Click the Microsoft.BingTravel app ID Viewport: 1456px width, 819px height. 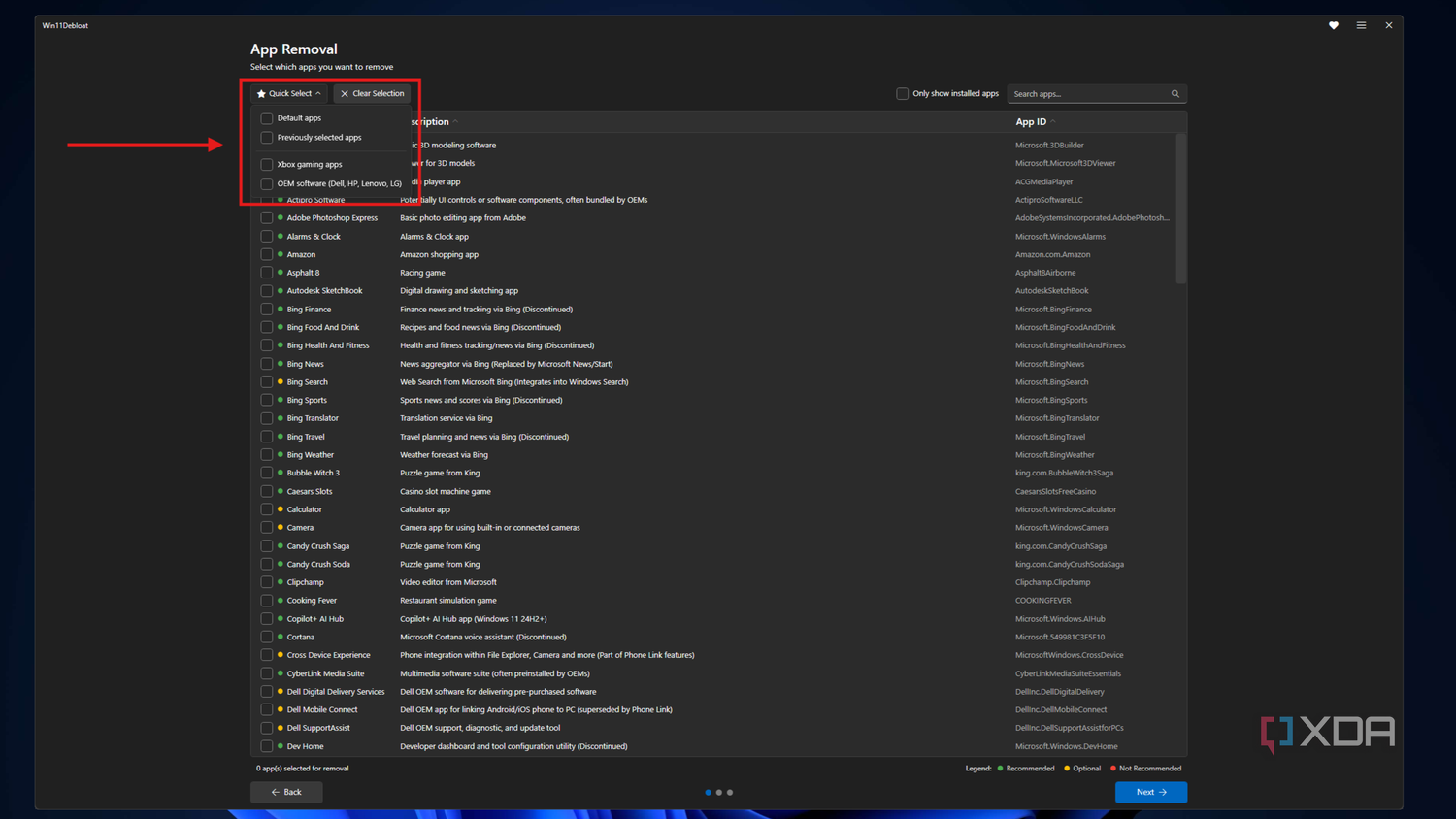click(x=1050, y=437)
